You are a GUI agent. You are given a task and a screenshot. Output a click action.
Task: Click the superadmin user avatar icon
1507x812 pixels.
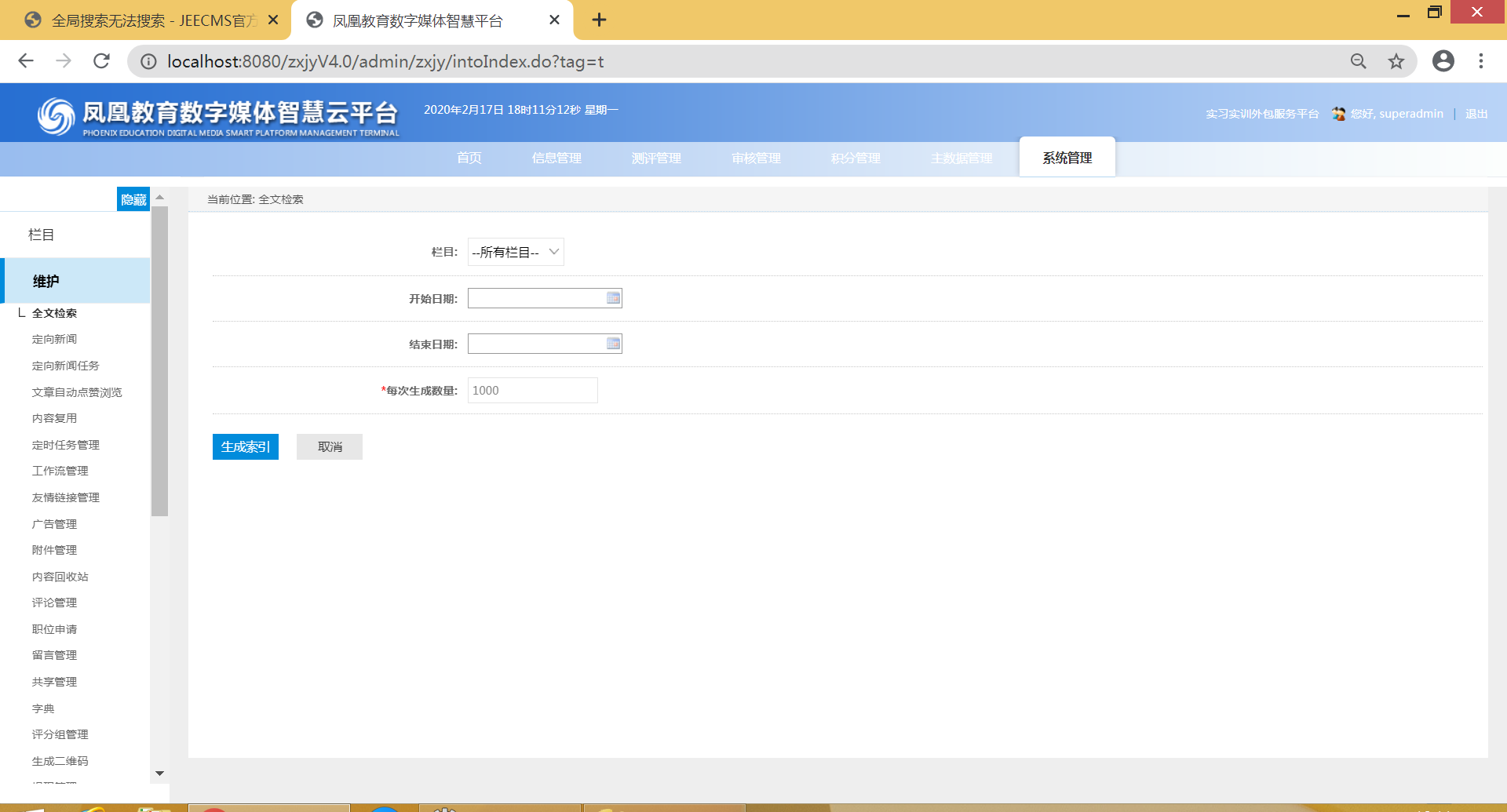(x=1338, y=114)
